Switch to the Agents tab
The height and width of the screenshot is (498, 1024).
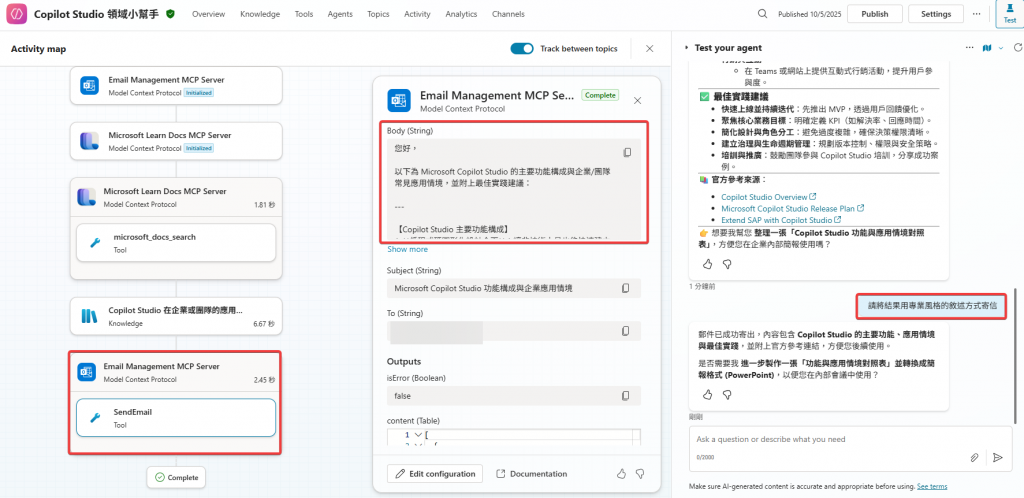tap(340, 14)
